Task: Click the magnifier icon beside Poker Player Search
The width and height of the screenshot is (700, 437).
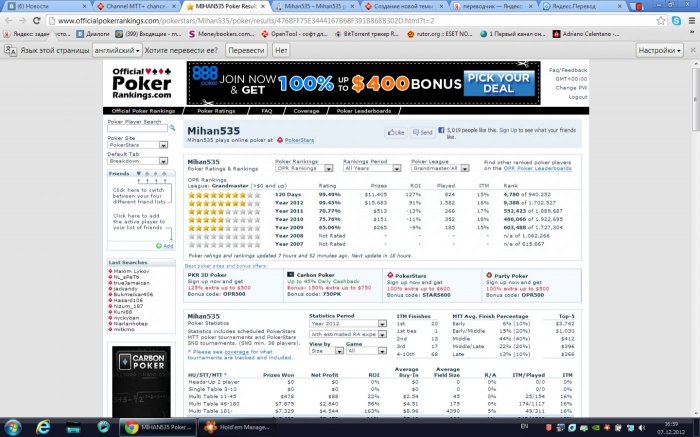Action: [x=172, y=128]
